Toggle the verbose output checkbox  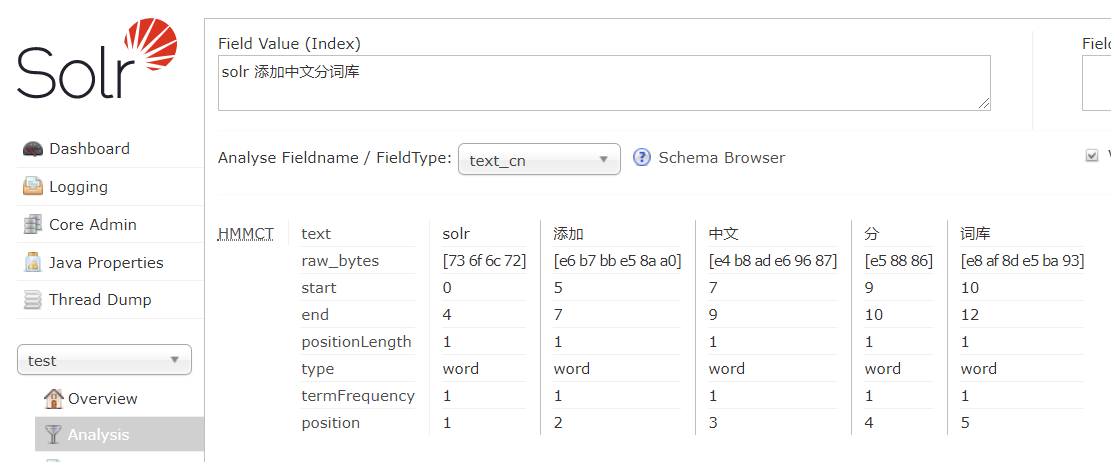[x=1092, y=156]
